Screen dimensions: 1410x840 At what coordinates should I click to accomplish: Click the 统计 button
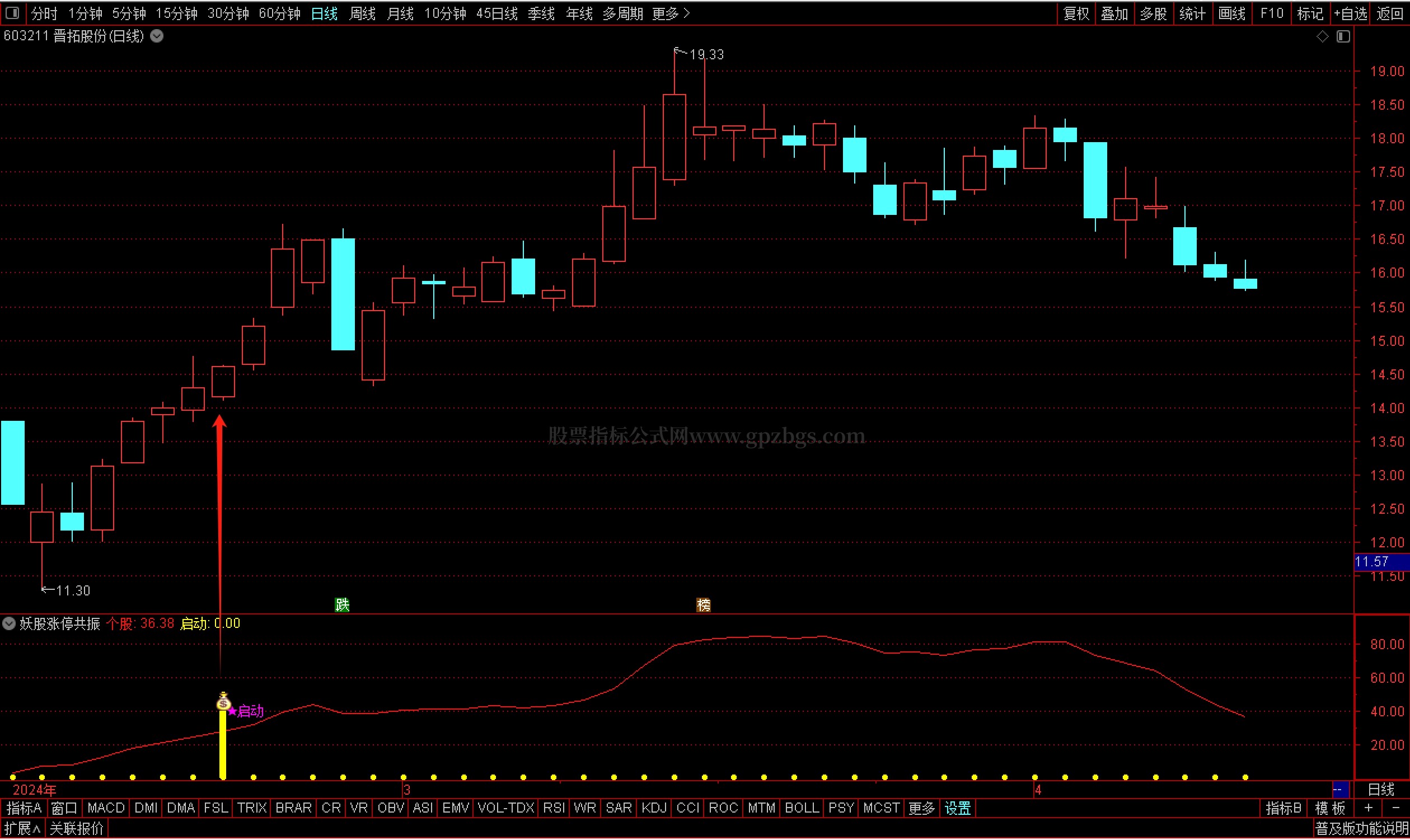click(1192, 13)
